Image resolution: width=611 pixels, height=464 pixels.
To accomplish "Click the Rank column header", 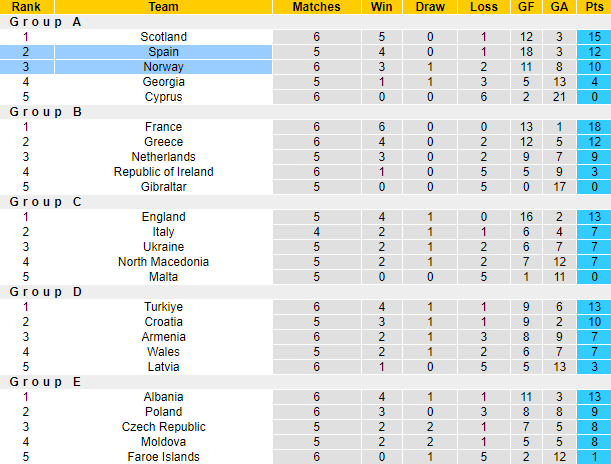I will [x=26, y=7].
